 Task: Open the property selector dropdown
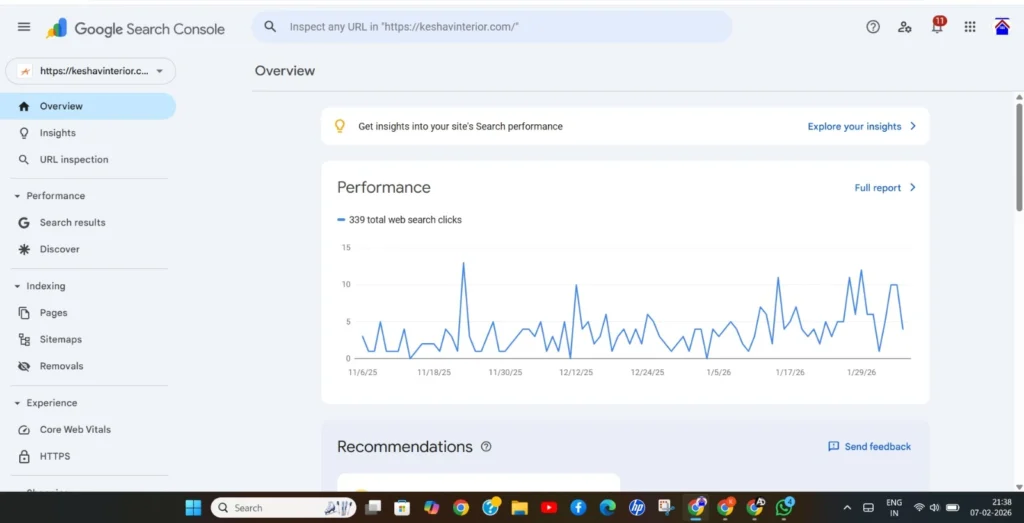point(90,71)
